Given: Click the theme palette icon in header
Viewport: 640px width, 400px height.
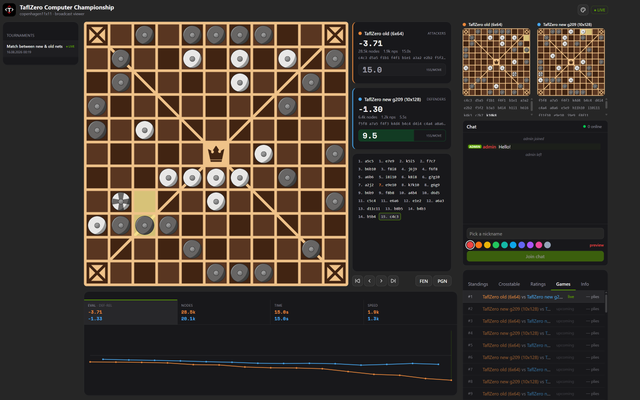Looking at the screenshot, I should [x=583, y=10].
